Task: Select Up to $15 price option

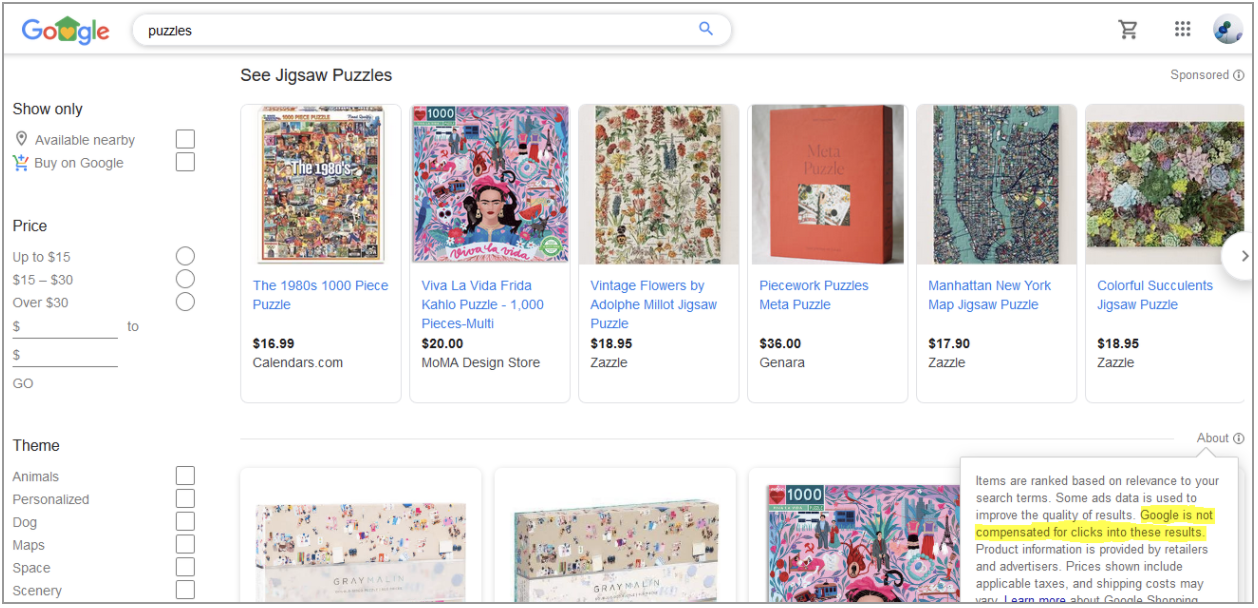Action: (185, 256)
